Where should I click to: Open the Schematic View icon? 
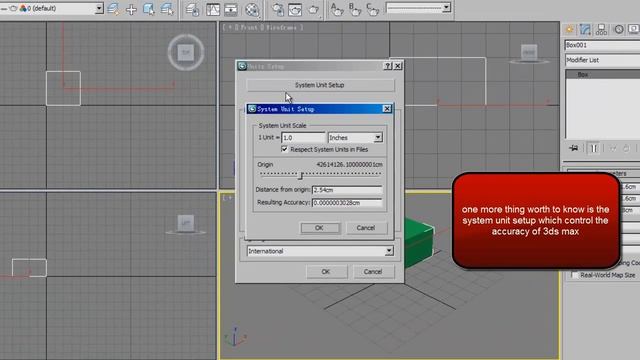231,9
